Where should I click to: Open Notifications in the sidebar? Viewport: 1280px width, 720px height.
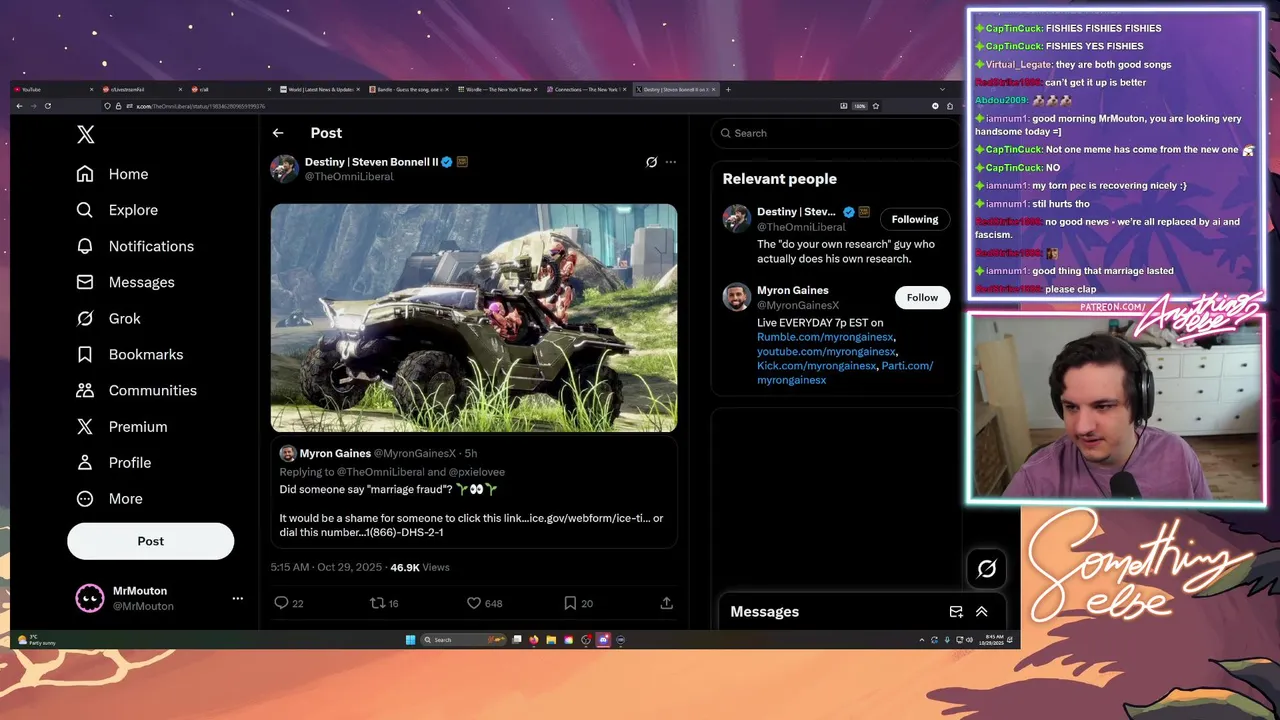coord(135,246)
